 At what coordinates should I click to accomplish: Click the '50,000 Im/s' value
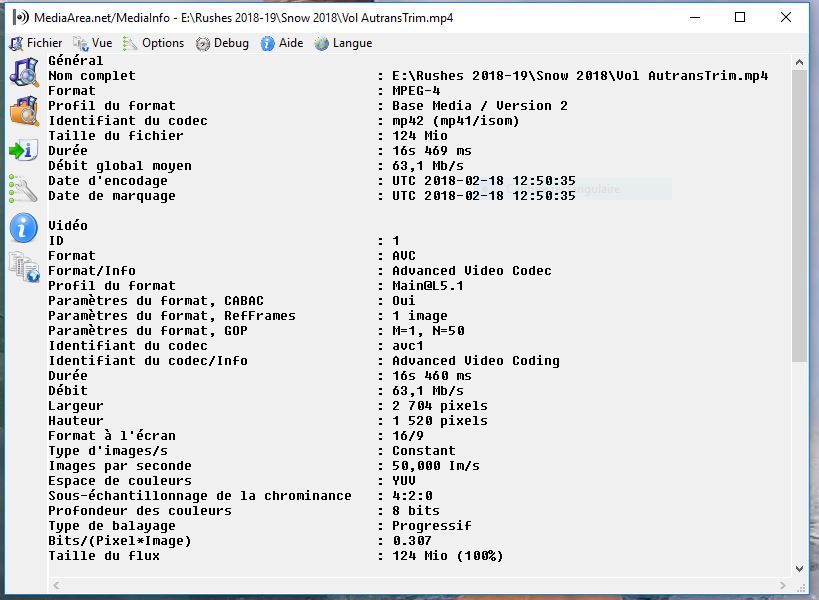pos(436,466)
